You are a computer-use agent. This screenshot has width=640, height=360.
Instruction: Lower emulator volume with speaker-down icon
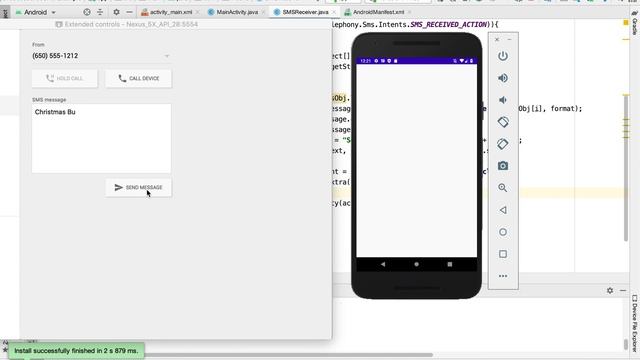[503, 100]
